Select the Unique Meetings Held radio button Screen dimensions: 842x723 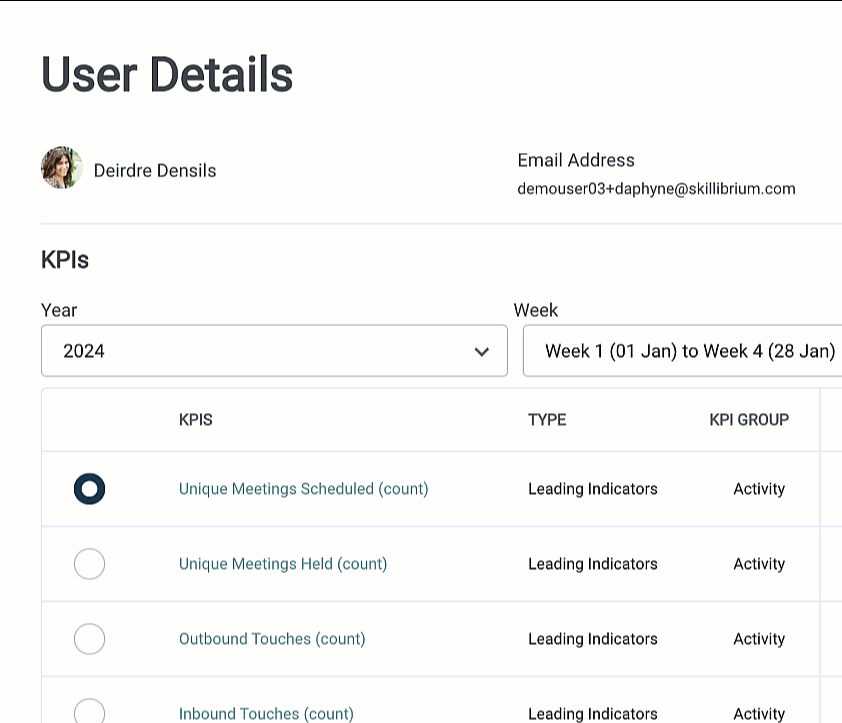tap(89, 564)
